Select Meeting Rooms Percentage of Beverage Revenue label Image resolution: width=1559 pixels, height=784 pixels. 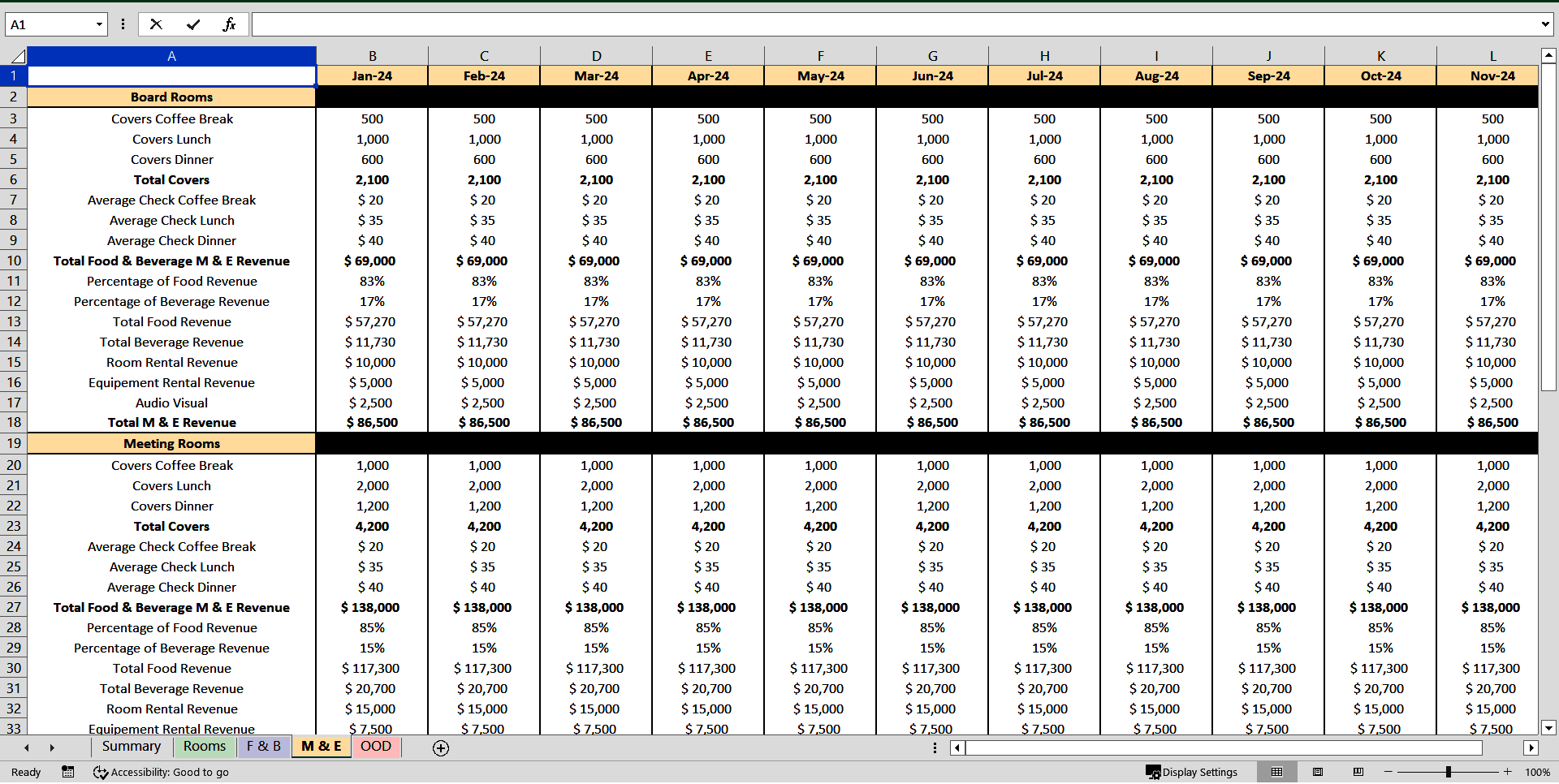[171, 648]
